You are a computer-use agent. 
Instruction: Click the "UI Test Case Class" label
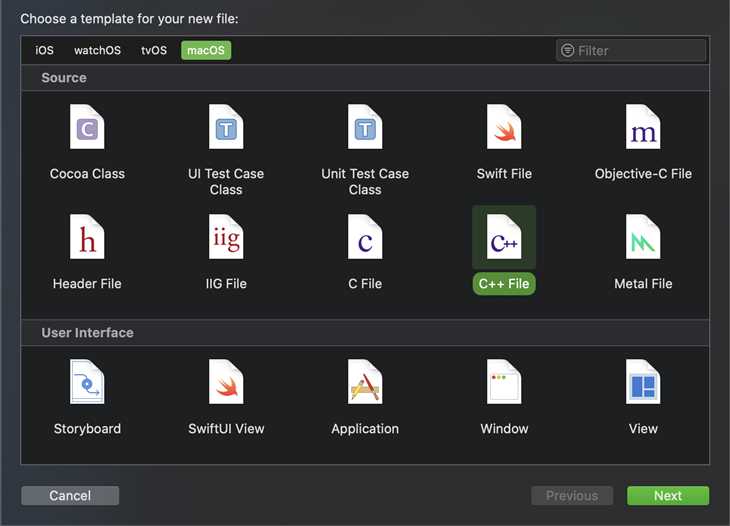[x=226, y=182]
